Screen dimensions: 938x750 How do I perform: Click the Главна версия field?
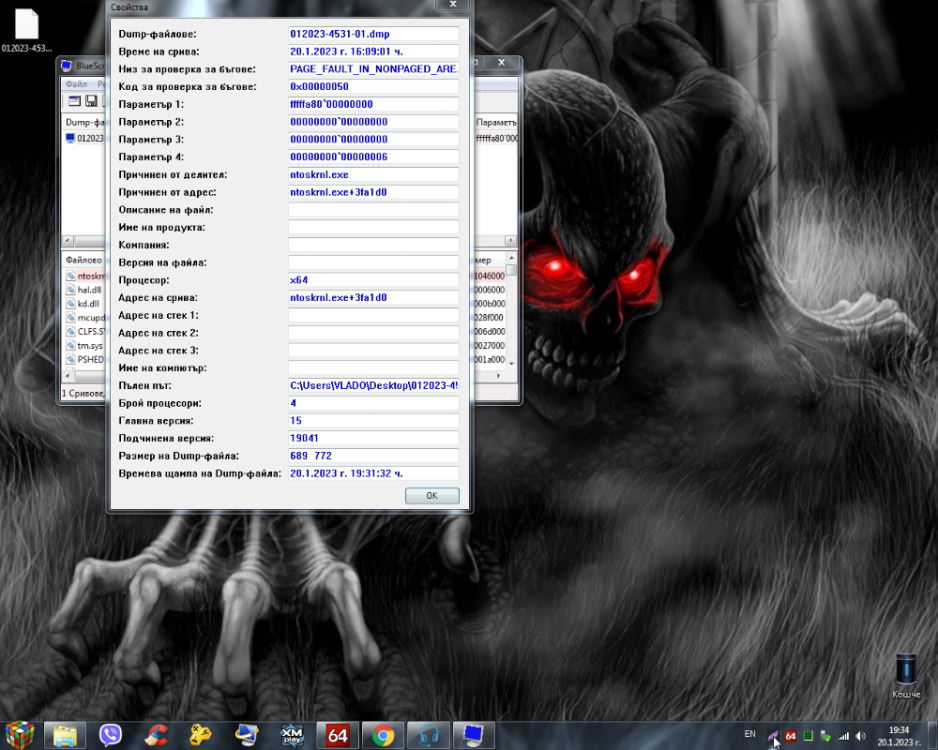pyautogui.click(x=373, y=420)
